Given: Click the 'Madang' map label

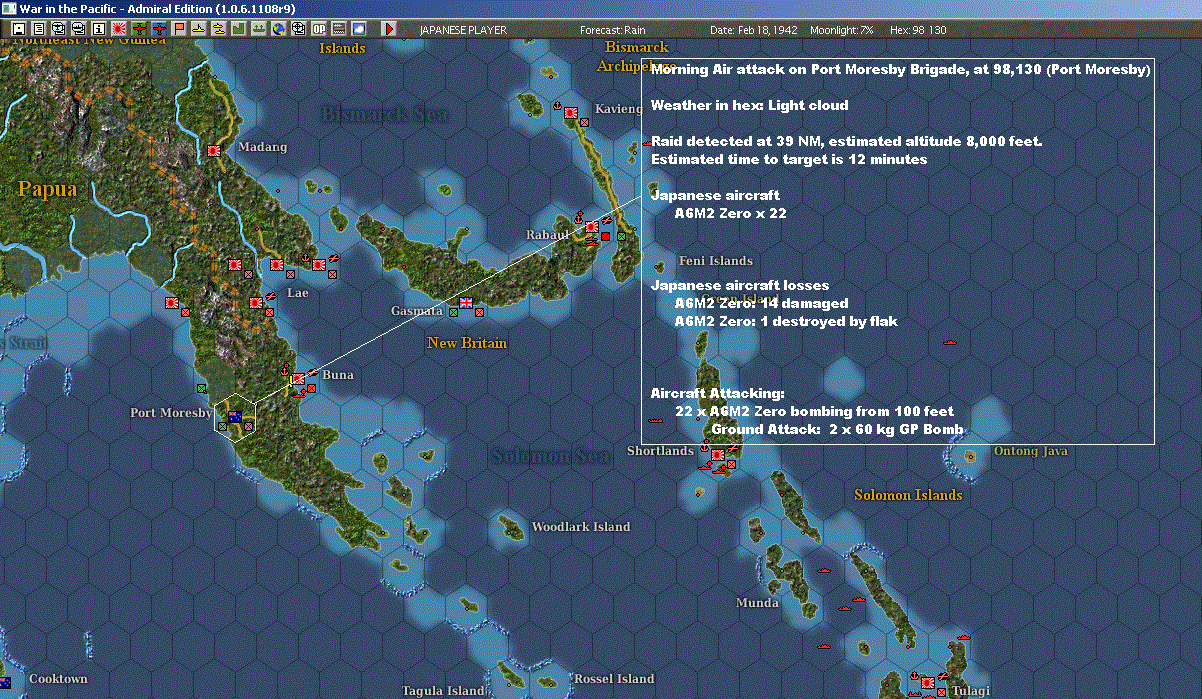Looking at the screenshot, I should [x=262, y=147].
